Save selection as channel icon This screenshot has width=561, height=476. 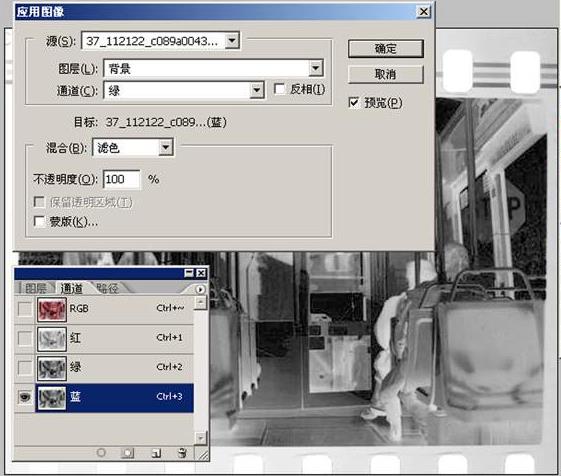pyautogui.click(x=127, y=453)
